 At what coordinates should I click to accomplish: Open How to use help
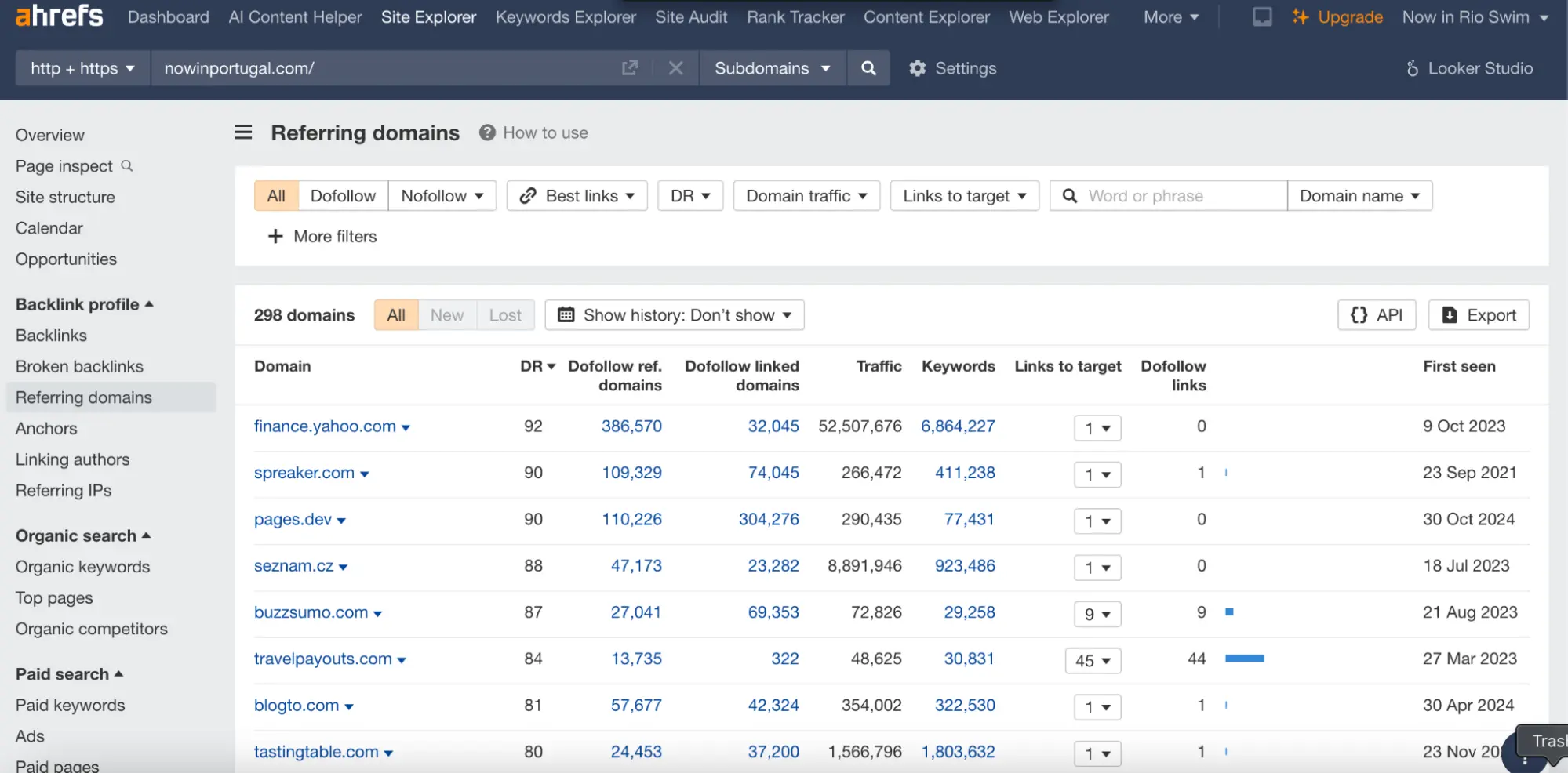pos(533,132)
